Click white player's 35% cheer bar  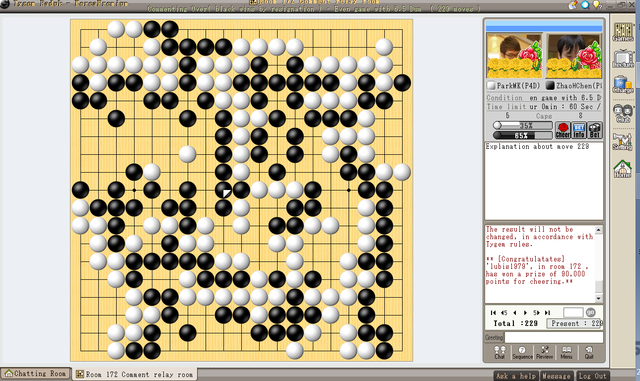pos(522,125)
